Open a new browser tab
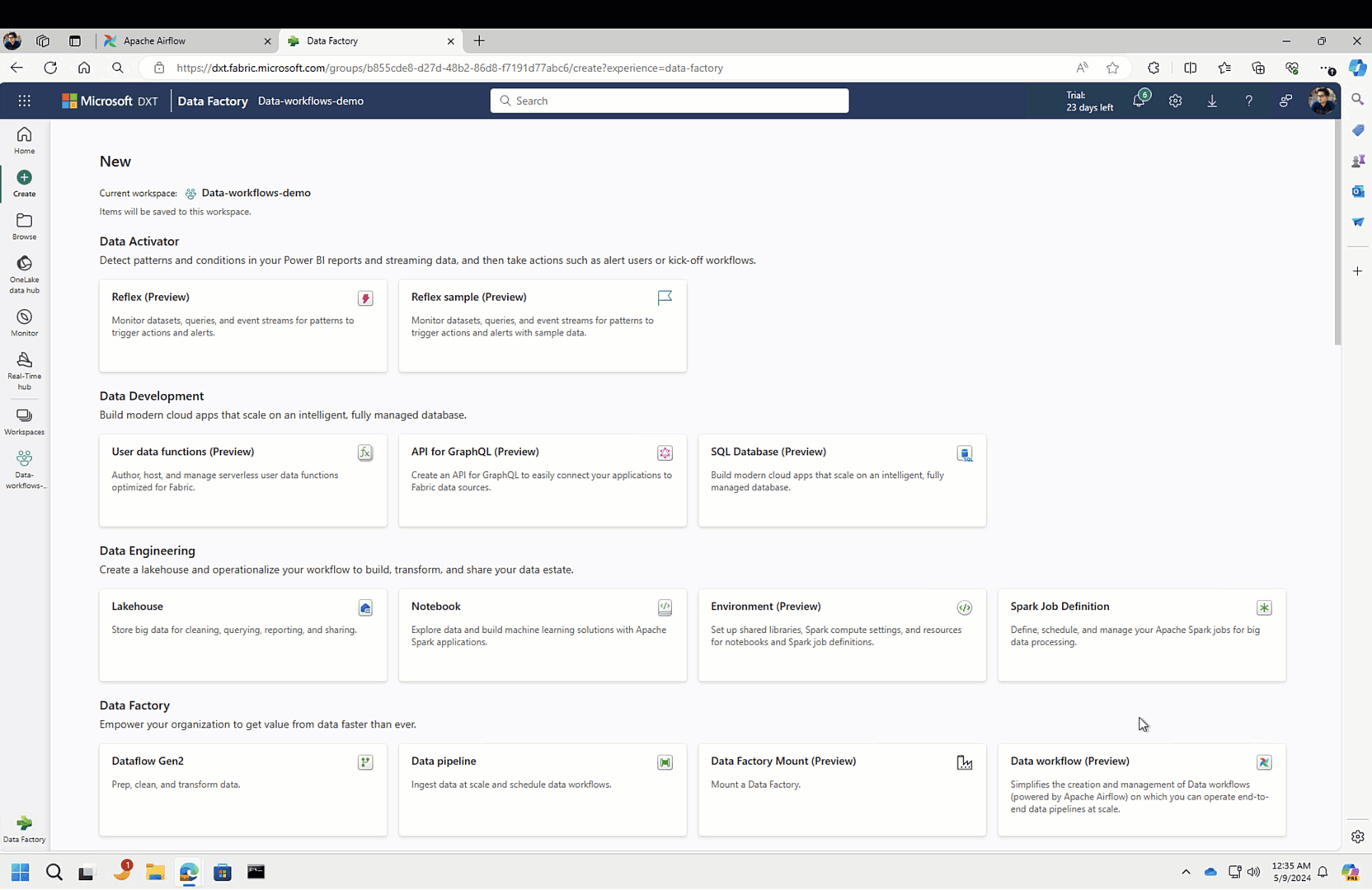This screenshot has height=890, width=1372. [479, 40]
